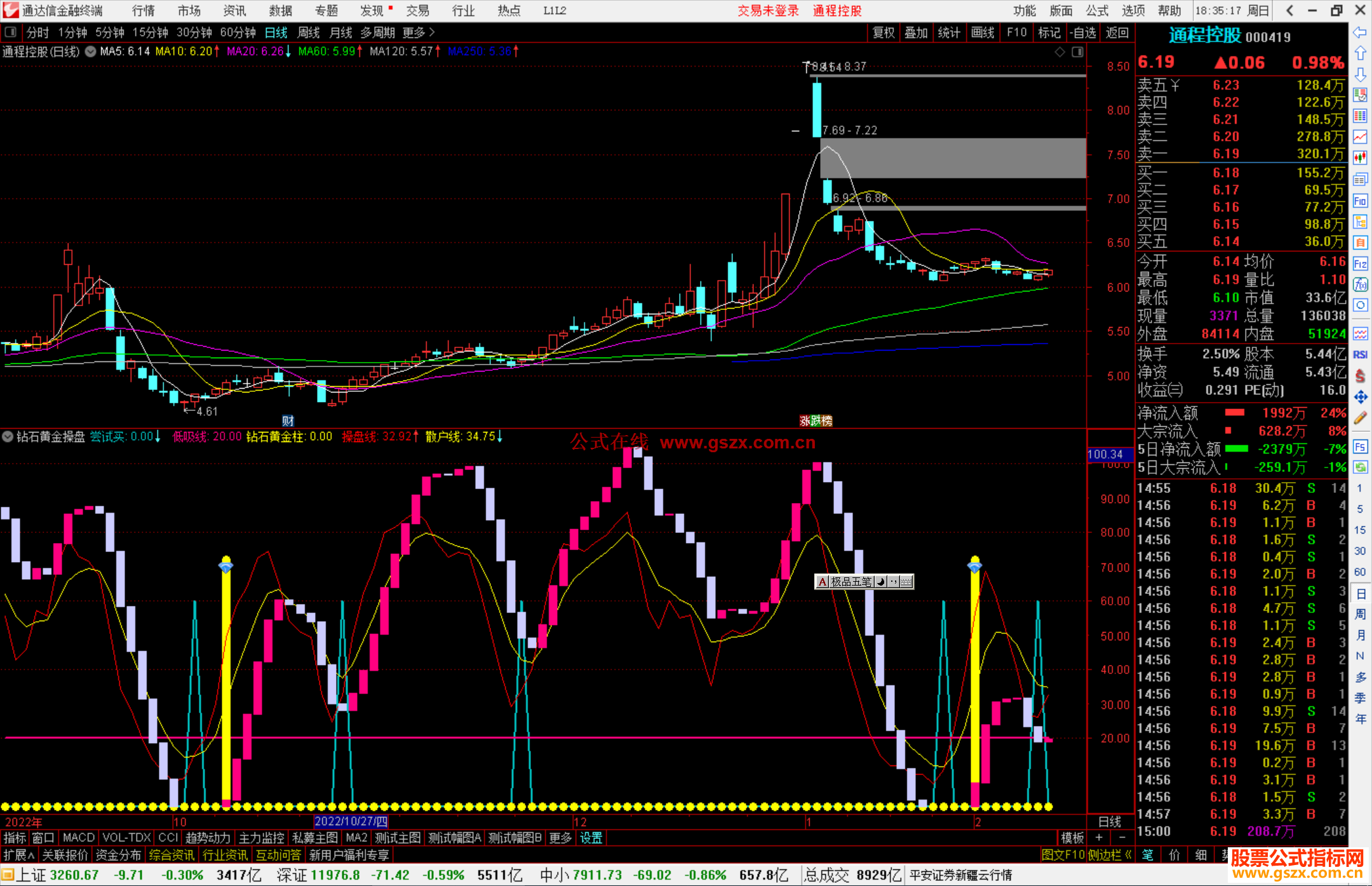This screenshot has height=886, width=1372.
Task: Click the title bar left chevron arrow
Action: coord(1289,10)
